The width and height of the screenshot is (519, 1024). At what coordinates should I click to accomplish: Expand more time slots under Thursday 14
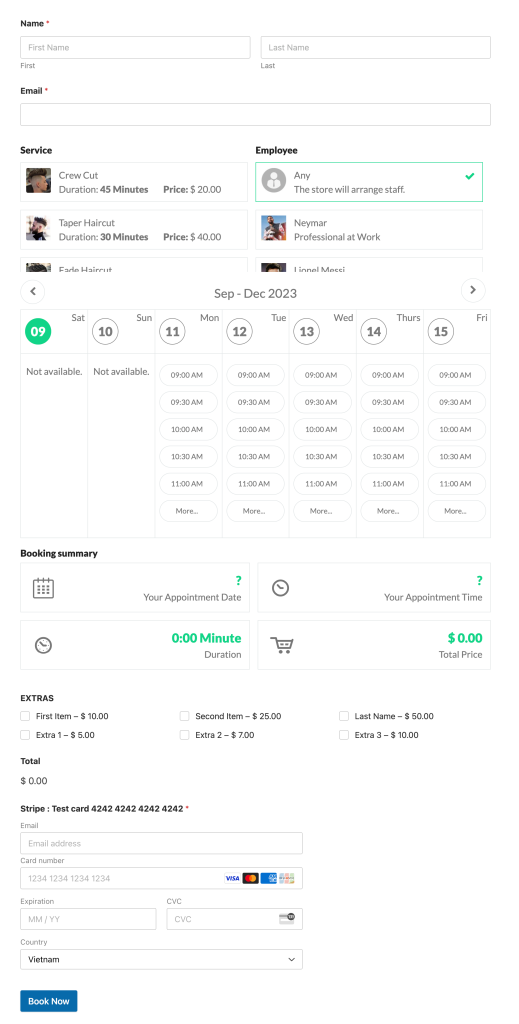388,511
